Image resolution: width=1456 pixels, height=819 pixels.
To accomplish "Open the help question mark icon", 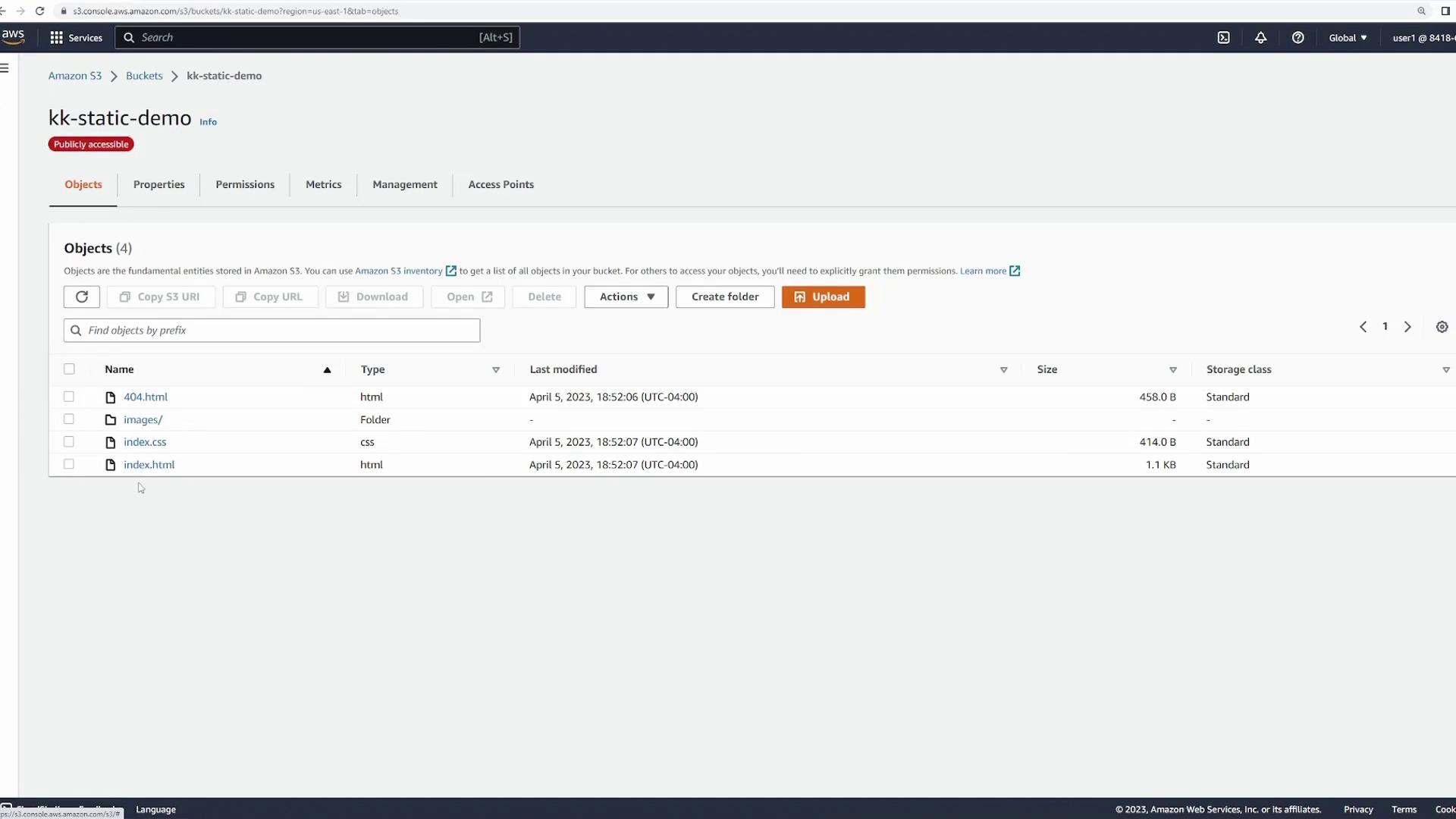I will pyautogui.click(x=1298, y=38).
